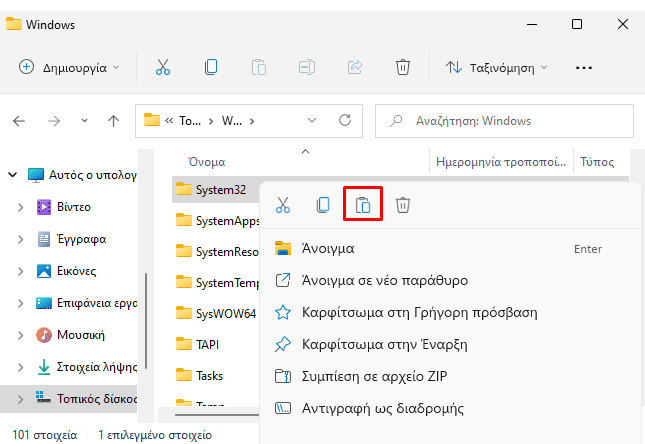Go back with the left arrow button
645x444 pixels.
click(19, 121)
